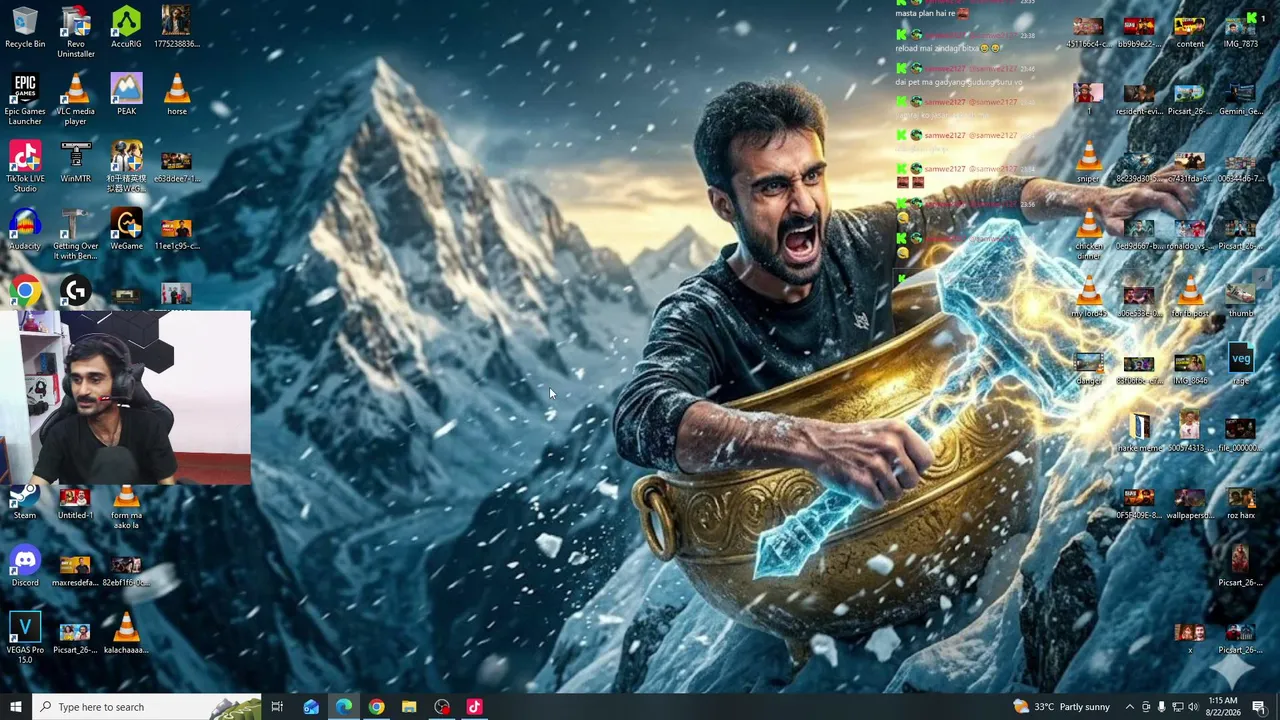Select the Gemini_Ge... image file
Viewport: 1280px width, 720px height.
coord(1240,98)
